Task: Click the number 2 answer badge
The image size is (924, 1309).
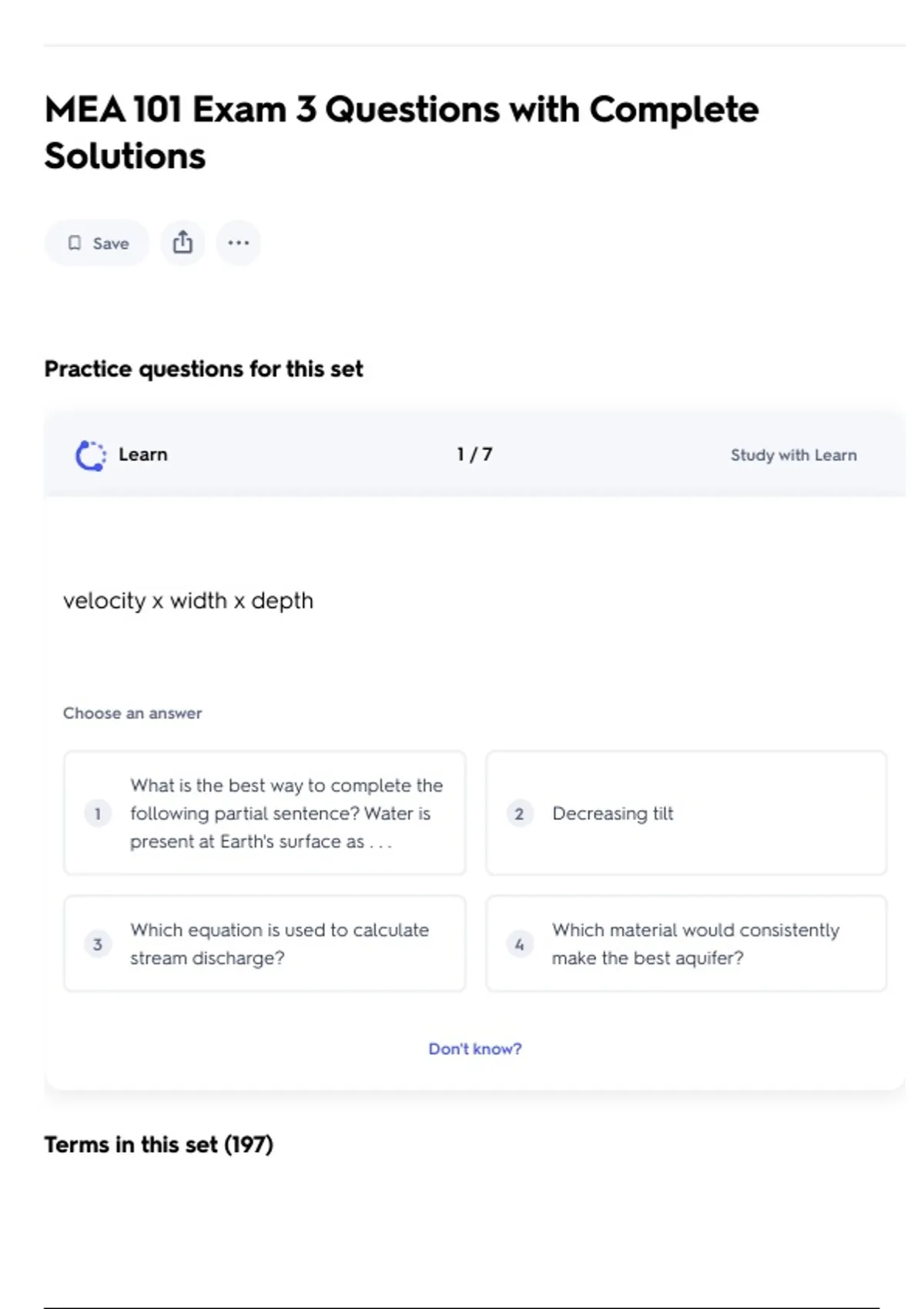Action: (x=520, y=813)
